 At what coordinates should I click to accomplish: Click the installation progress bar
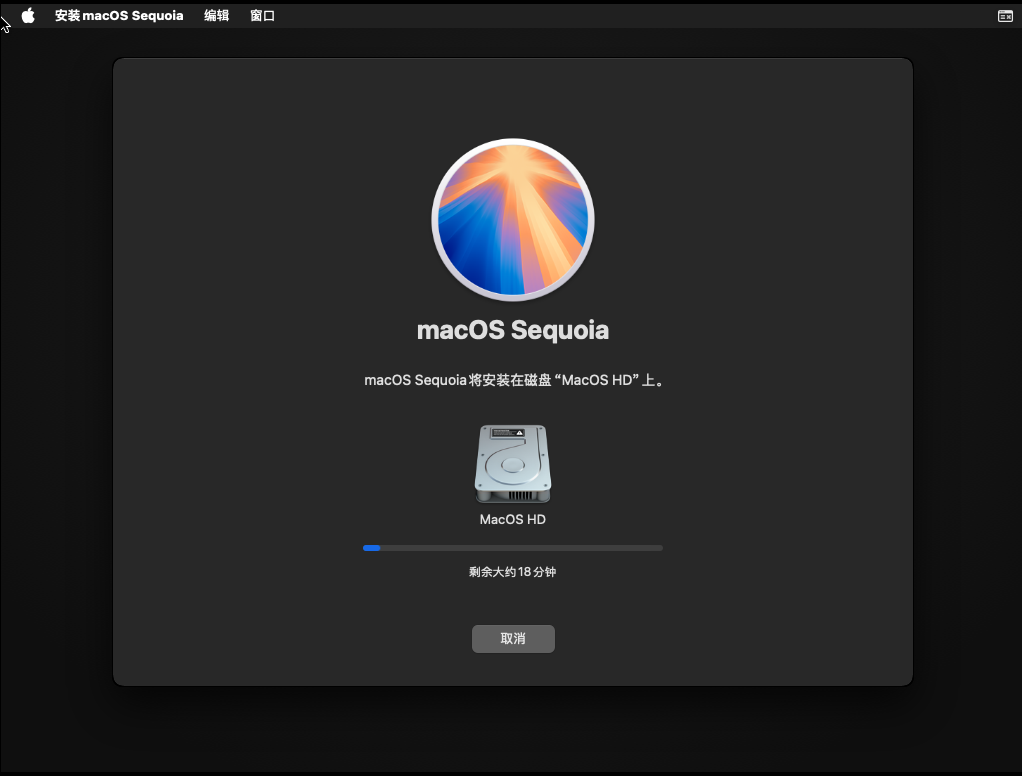coord(513,548)
